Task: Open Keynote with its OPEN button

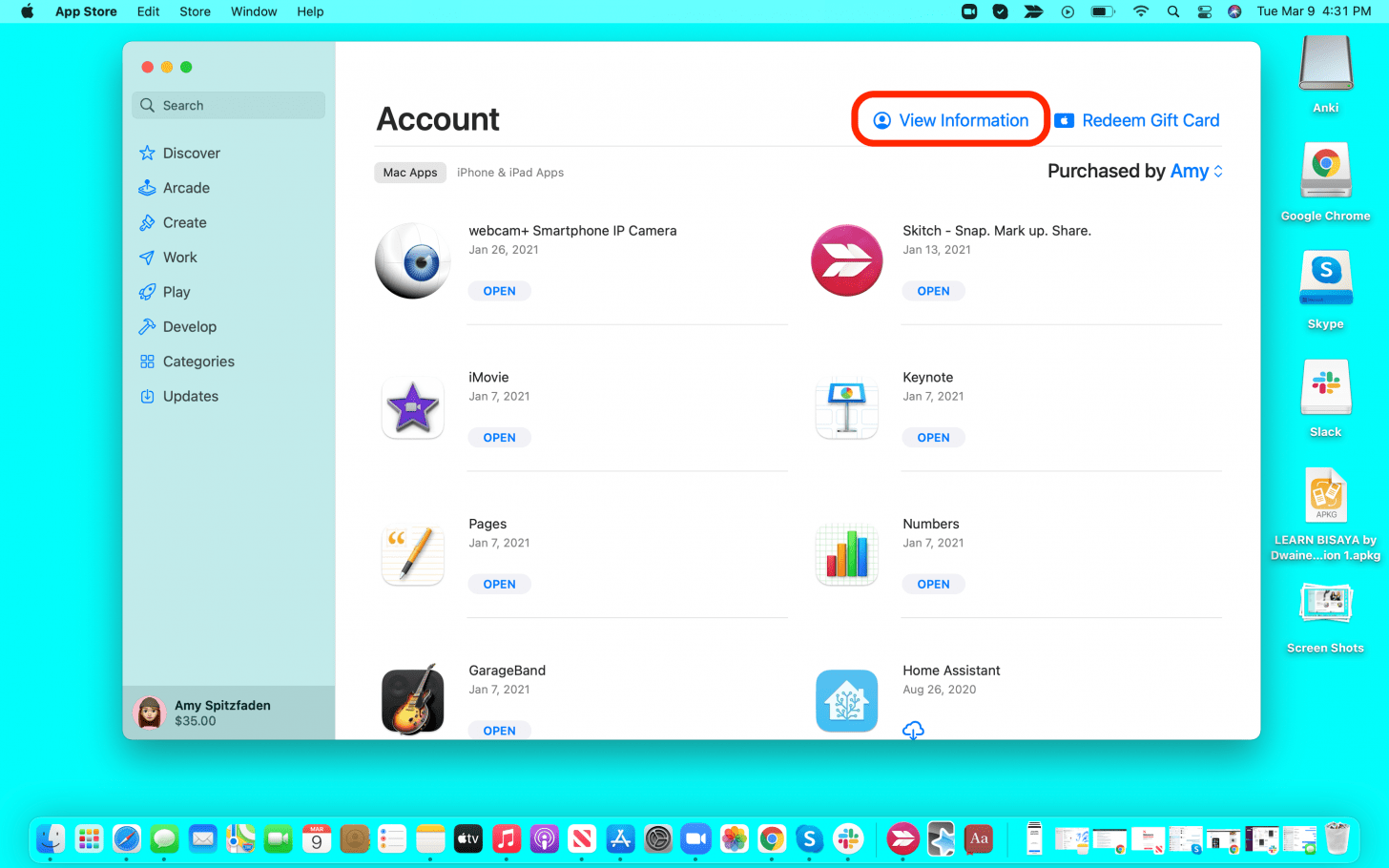Action: (933, 438)
